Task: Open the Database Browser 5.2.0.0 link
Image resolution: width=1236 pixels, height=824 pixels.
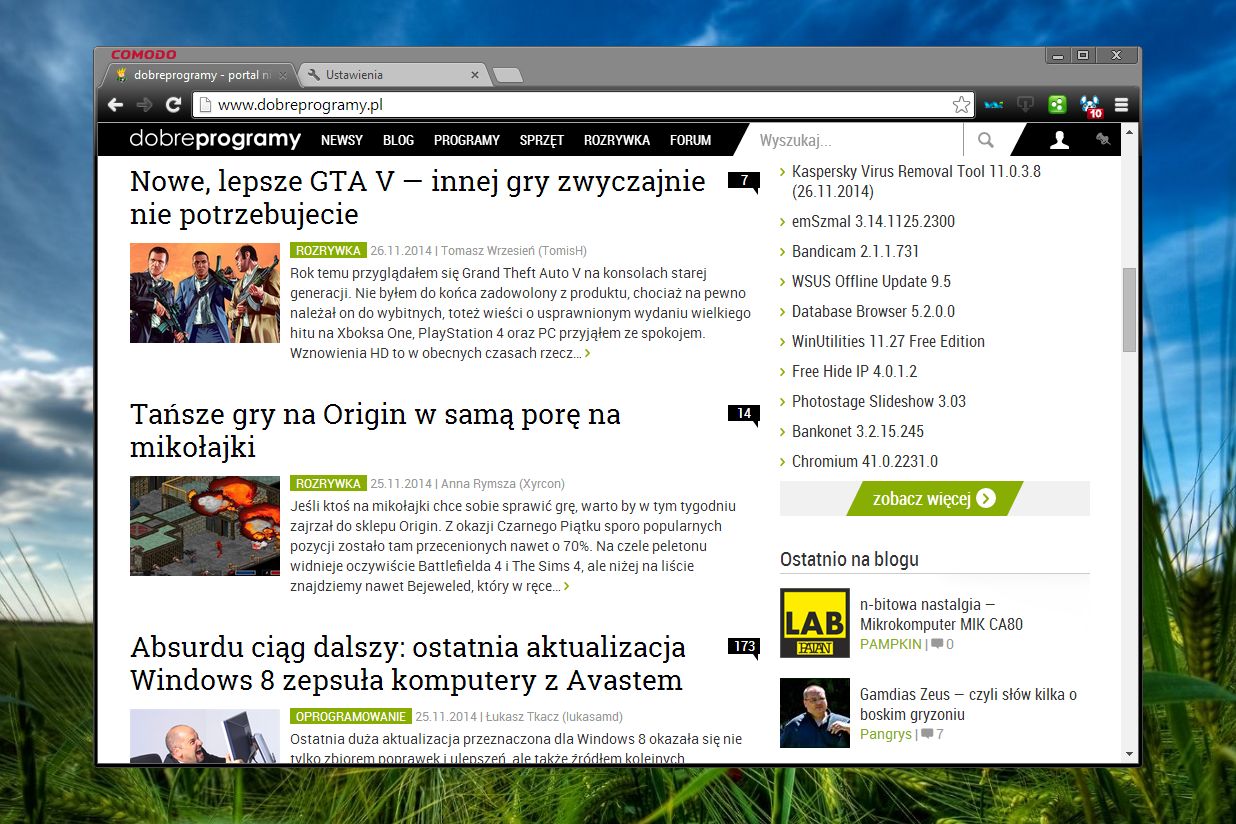Action: [873, 311]
